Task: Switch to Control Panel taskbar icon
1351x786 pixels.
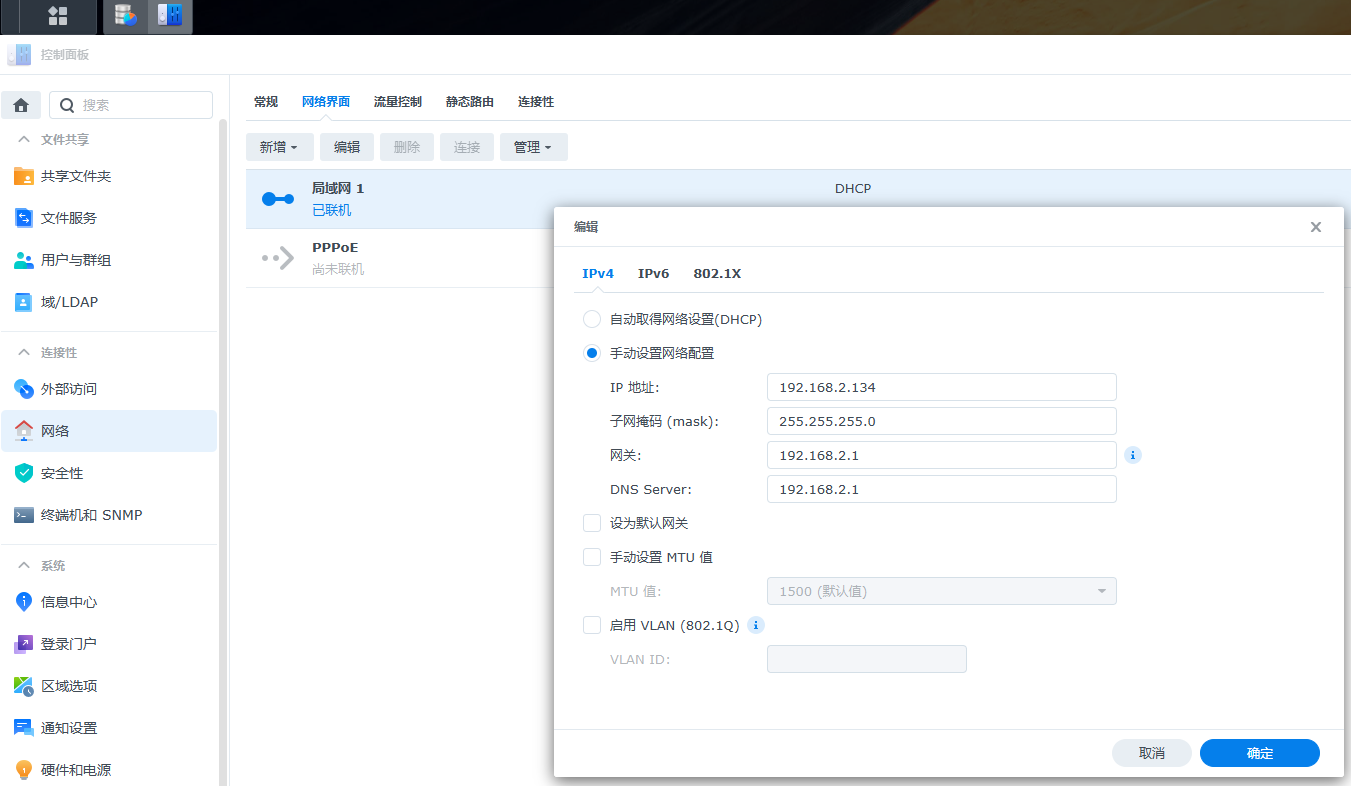Action: pyautogui.click(x=170, y=16)
